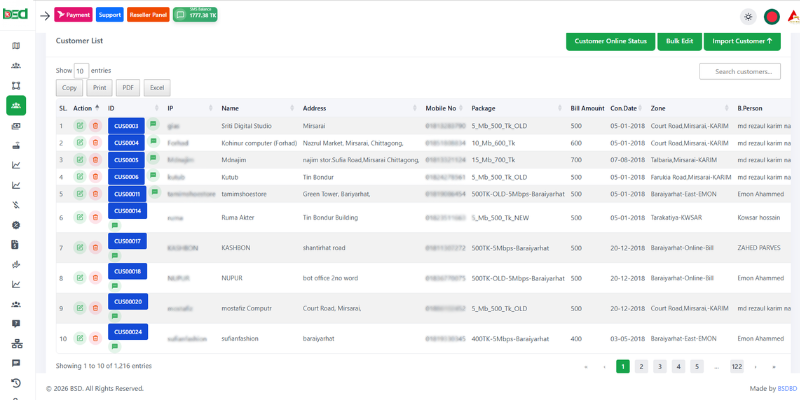This screenshot has width=800, height=400.
Task: Click the Search customers input field
Action: [740, 71]
